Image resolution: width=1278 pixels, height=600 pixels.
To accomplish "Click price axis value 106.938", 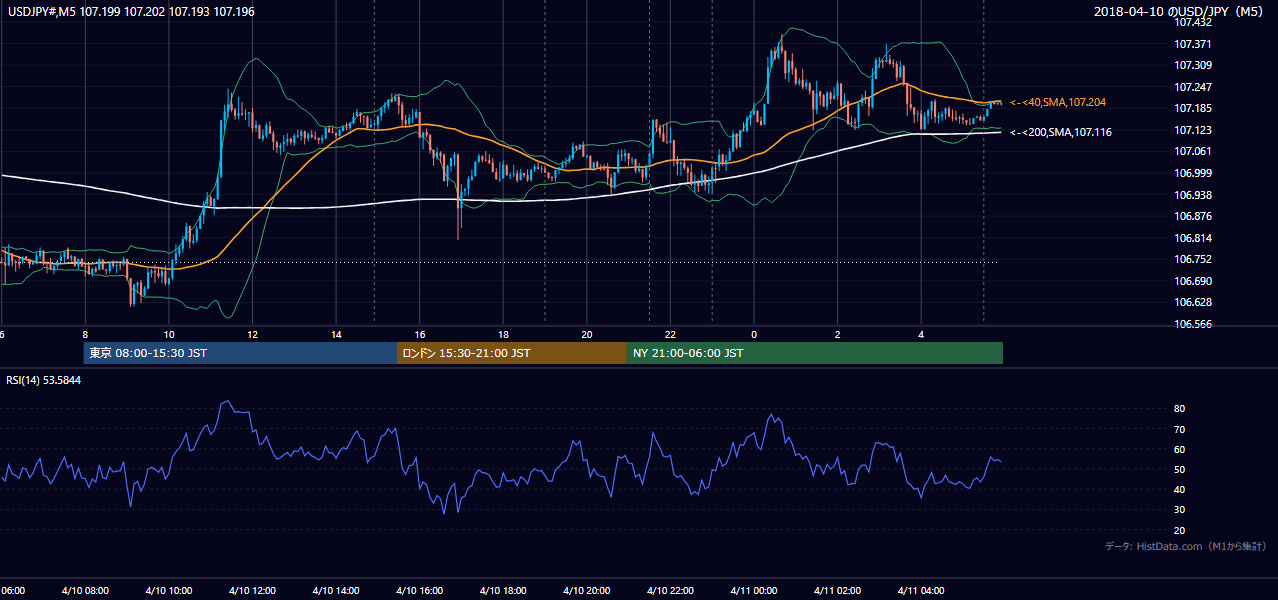I will [1192, 195].
